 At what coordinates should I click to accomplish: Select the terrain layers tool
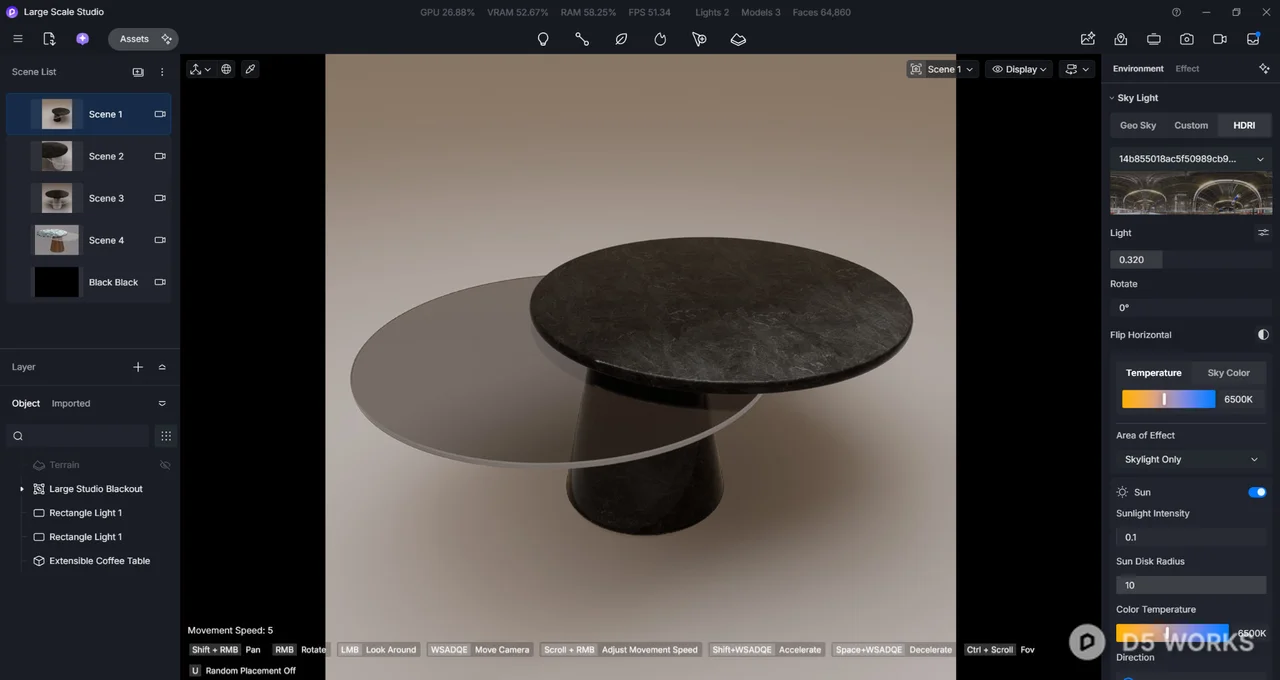click(738, 39)
